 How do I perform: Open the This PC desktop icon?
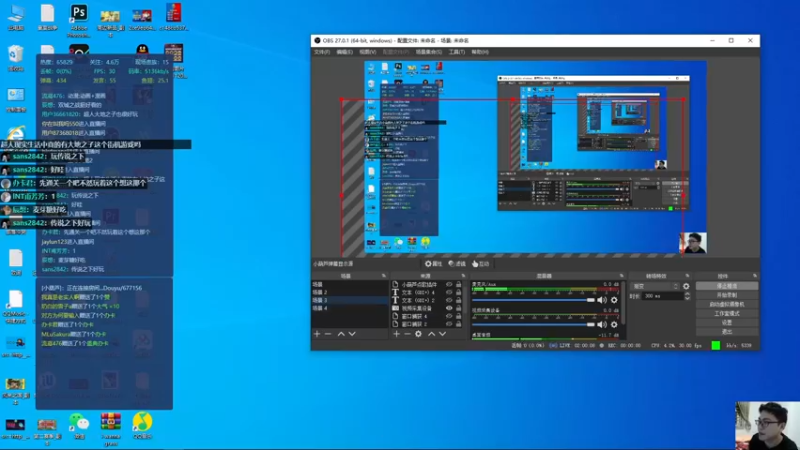16,18
